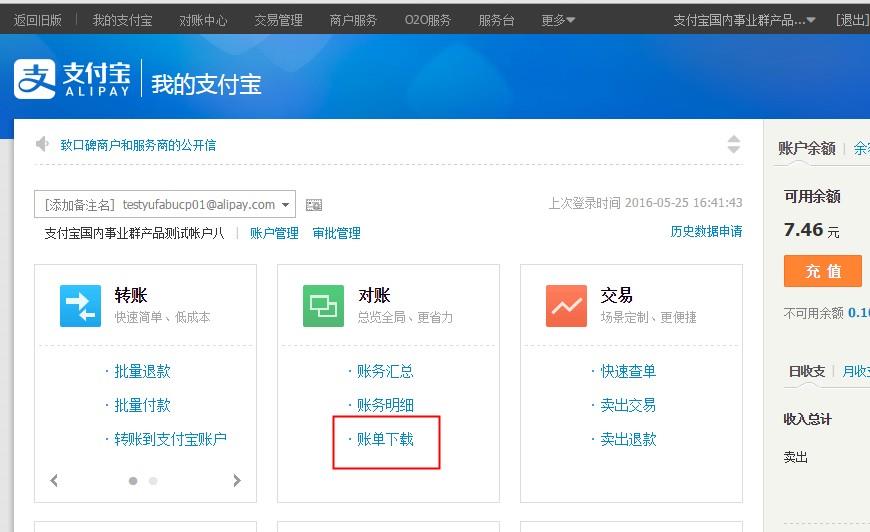Open 转账到支付宝账户
This screenshot has width=870, height=532.
(170, 439)
